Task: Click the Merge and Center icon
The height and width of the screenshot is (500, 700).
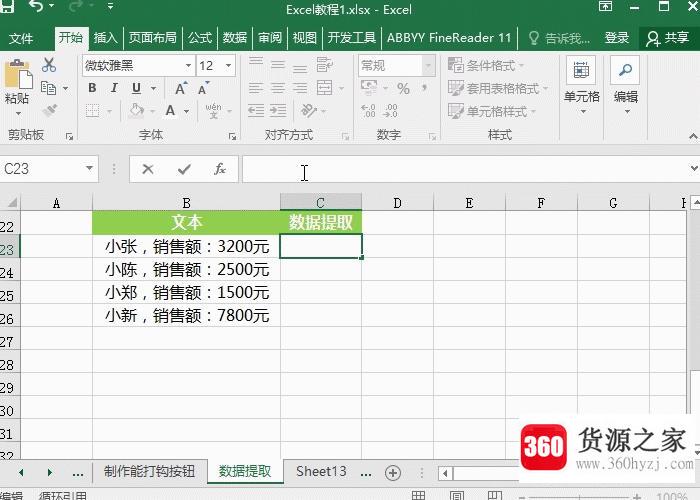Action: coord(325,88)
